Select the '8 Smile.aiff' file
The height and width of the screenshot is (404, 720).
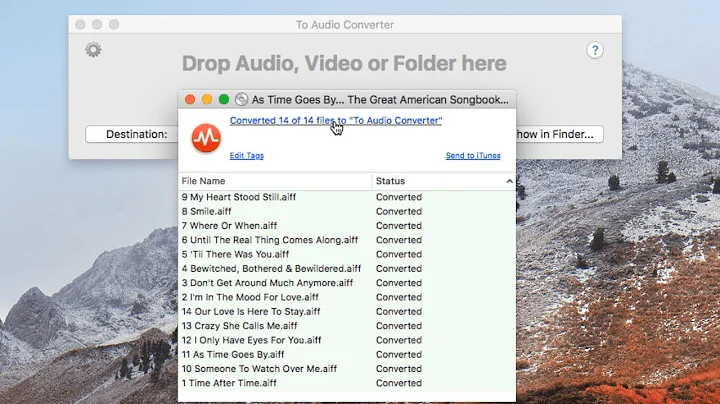pos(347,211)
